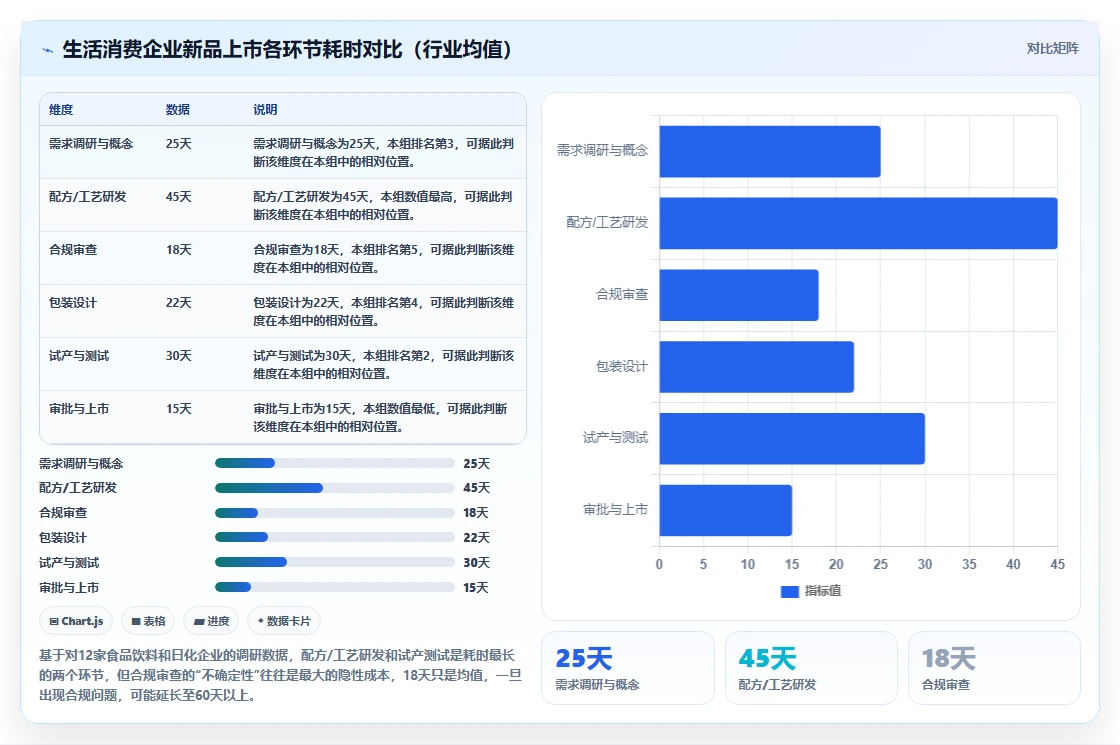Click the summary paragraph starting 基于对12家
Viewport: 1120px width, 745px height.
click(x=280, y=675)
